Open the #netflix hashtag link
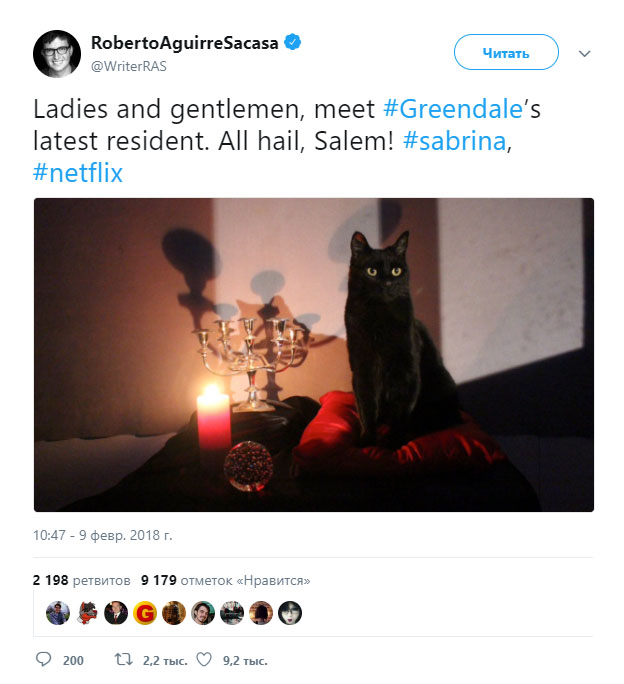 click(x=78, y=173)
